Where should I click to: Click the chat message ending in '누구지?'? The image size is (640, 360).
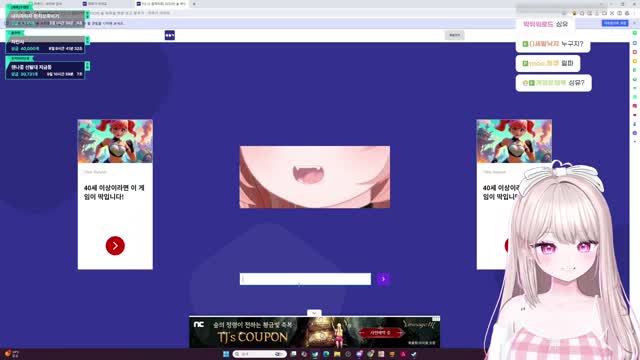tap(553, 44)
